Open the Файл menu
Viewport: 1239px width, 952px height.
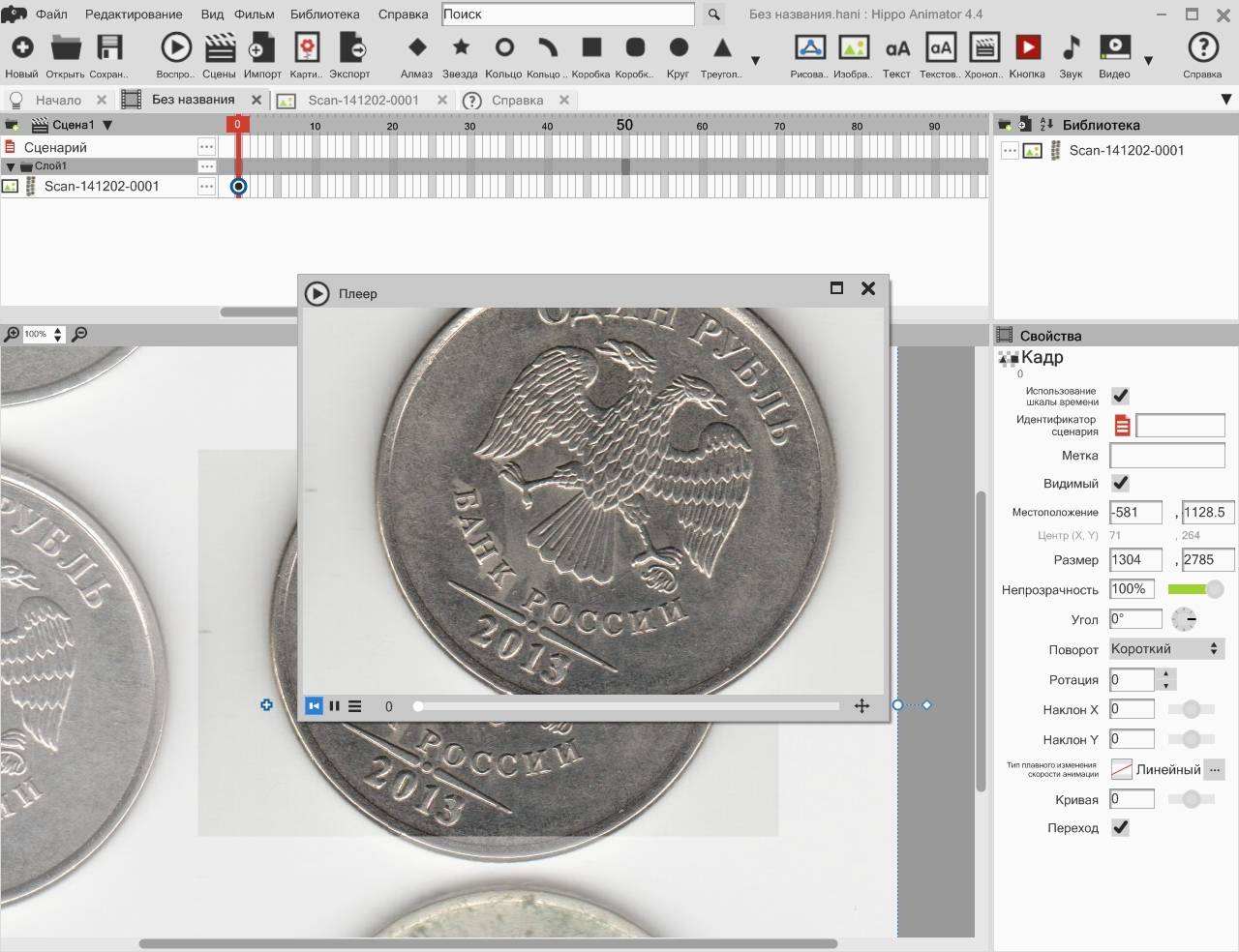(x=51, y=15)
